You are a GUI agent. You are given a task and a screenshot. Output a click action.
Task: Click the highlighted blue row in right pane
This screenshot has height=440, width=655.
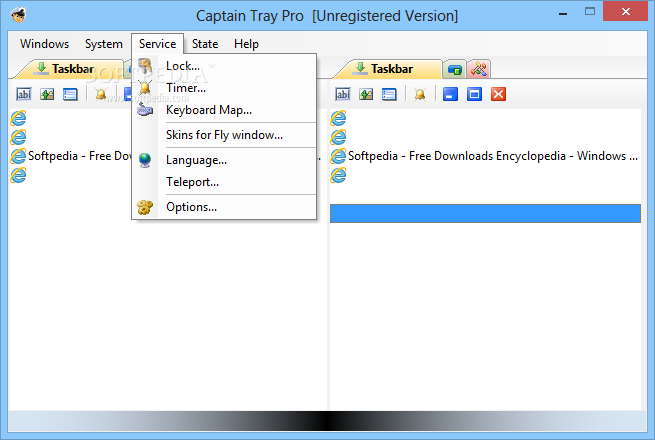click(485, 214)
